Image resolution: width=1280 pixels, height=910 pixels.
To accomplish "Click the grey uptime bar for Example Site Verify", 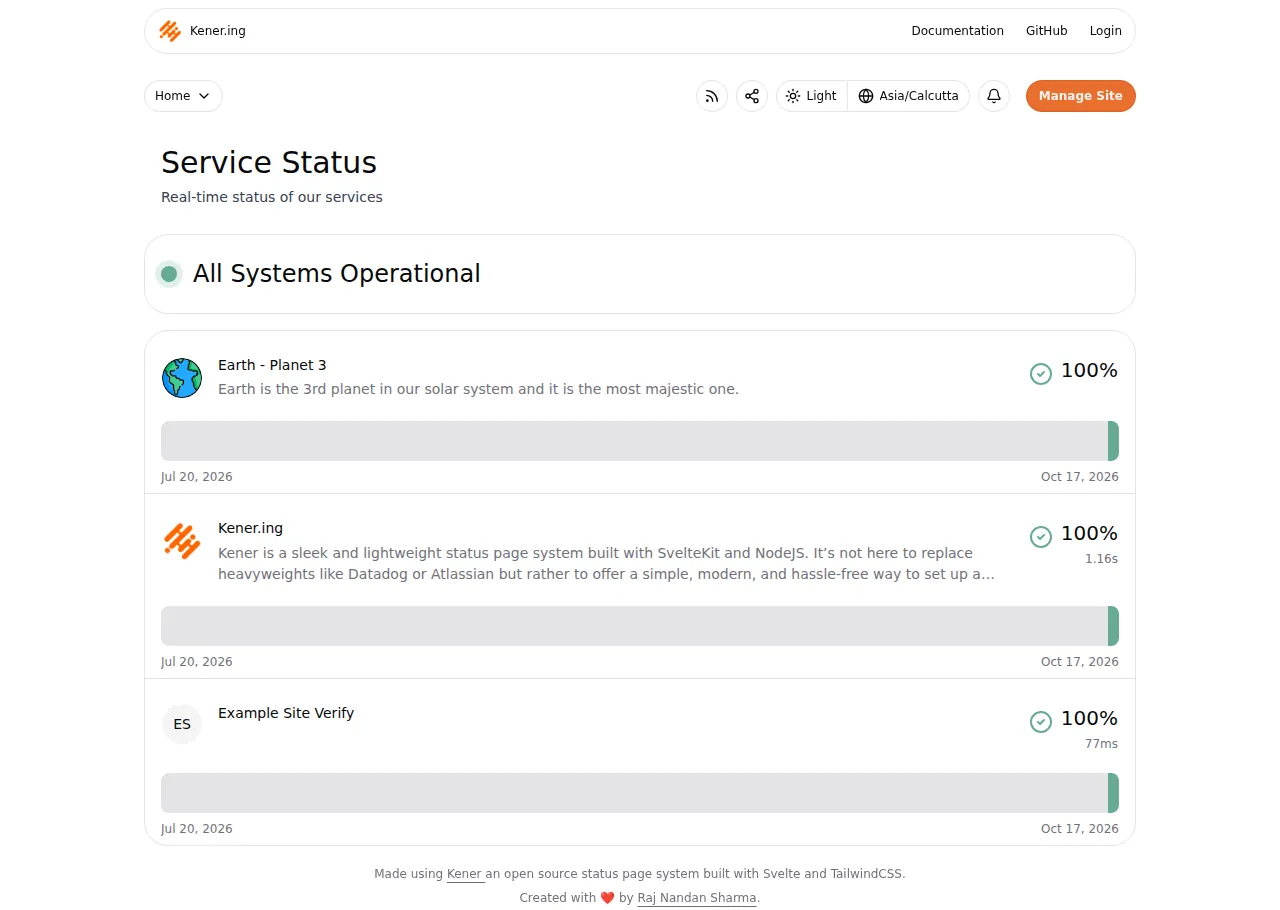I will click(634, 793).
